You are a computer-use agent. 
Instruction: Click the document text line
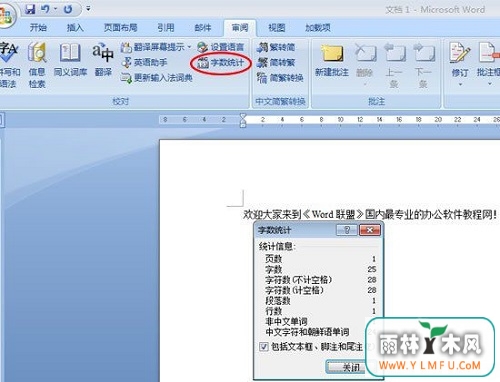[x=370, y=214]
